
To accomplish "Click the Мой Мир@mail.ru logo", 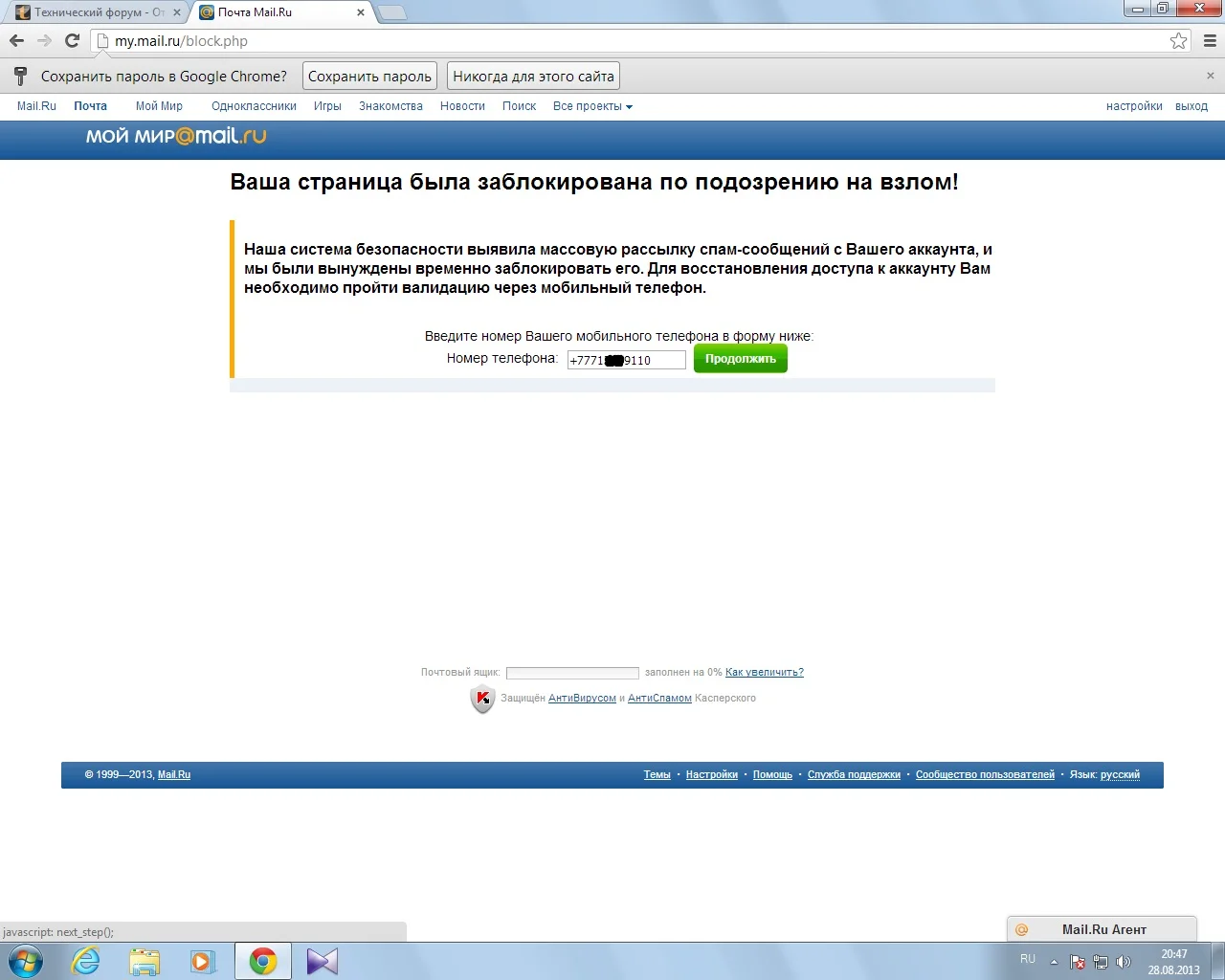I will click(x=176, y=136).
